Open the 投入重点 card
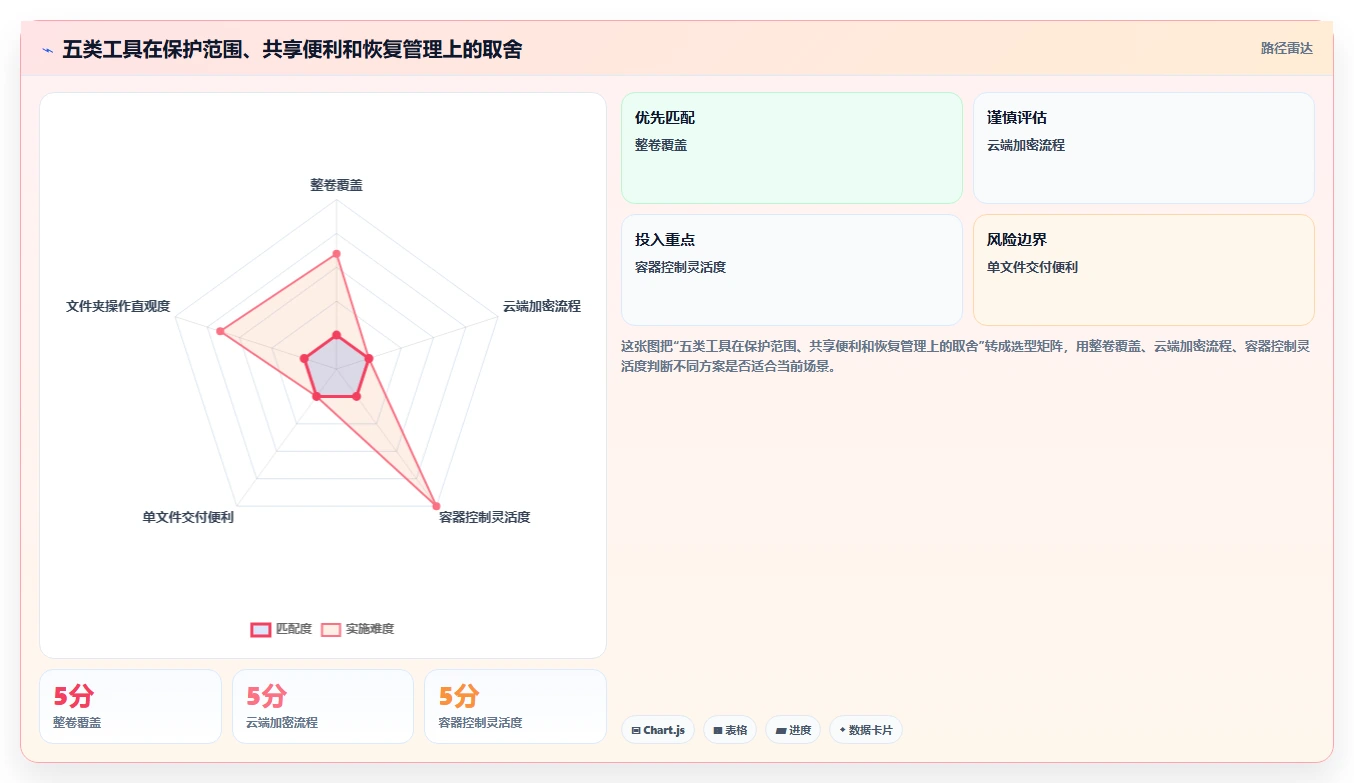This screenshot has width=1354, height=783. pyautogui.click(x=792, y=270)
